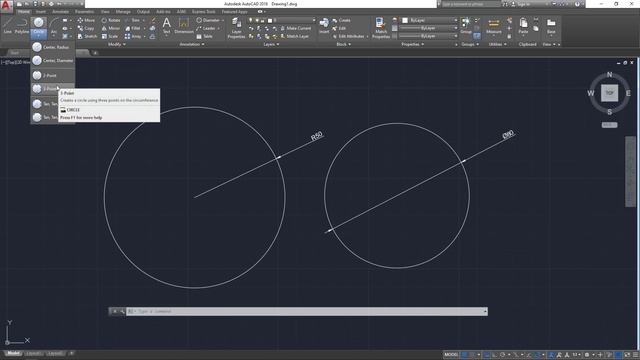Open the ByLayer color dropdown

430,20
